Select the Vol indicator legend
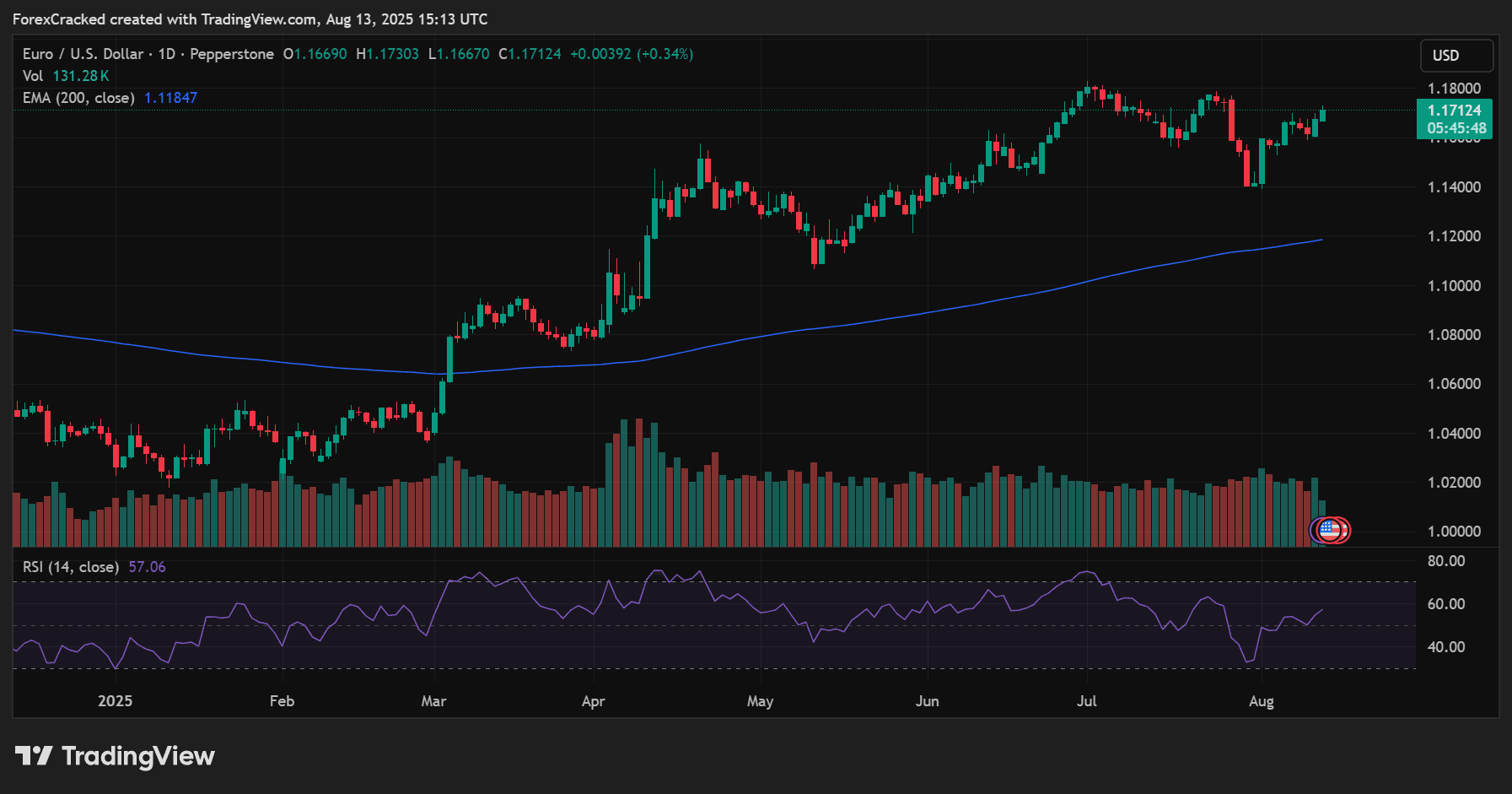 coord(33,76)
